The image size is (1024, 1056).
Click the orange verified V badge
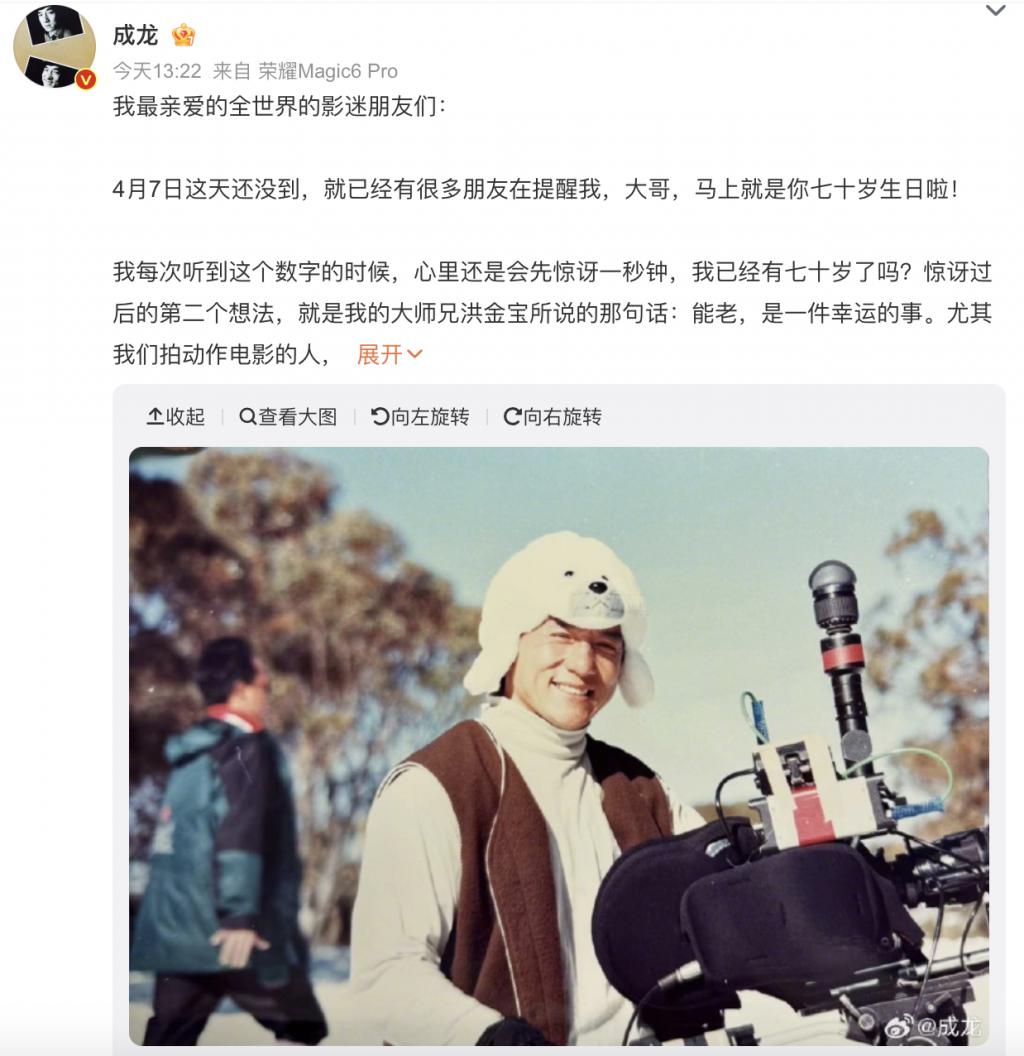coord(86,80)
